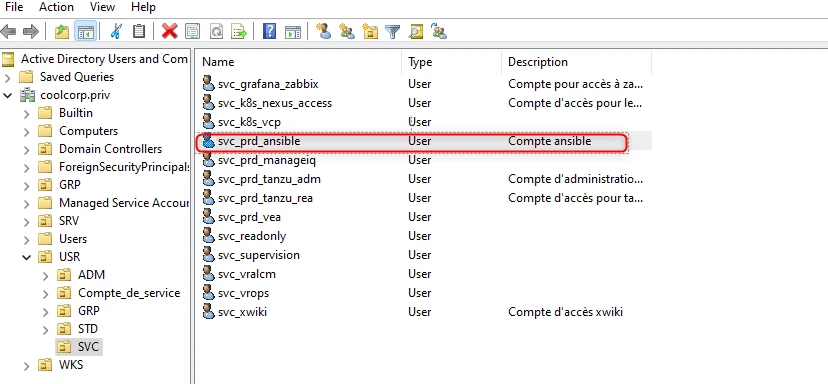
Task: Select the ForeignSecurityPrincipals container
Action: [x=124, y=167]
